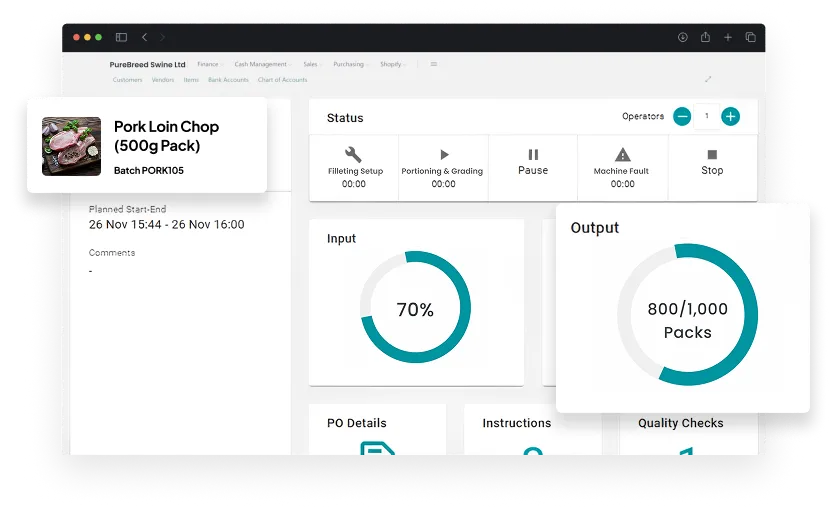Open the Finance dropdown menu
The image size is (829, 508).
pos(209,64)
